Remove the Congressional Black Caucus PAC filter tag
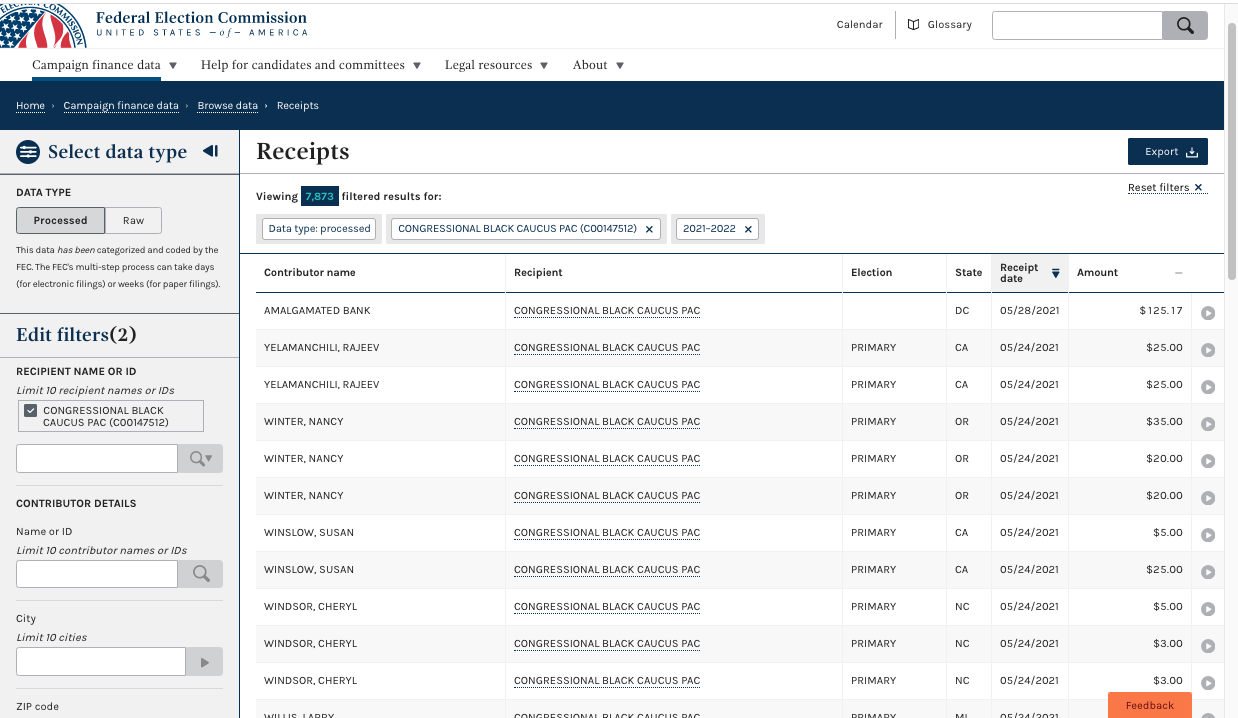 (649, 229)
